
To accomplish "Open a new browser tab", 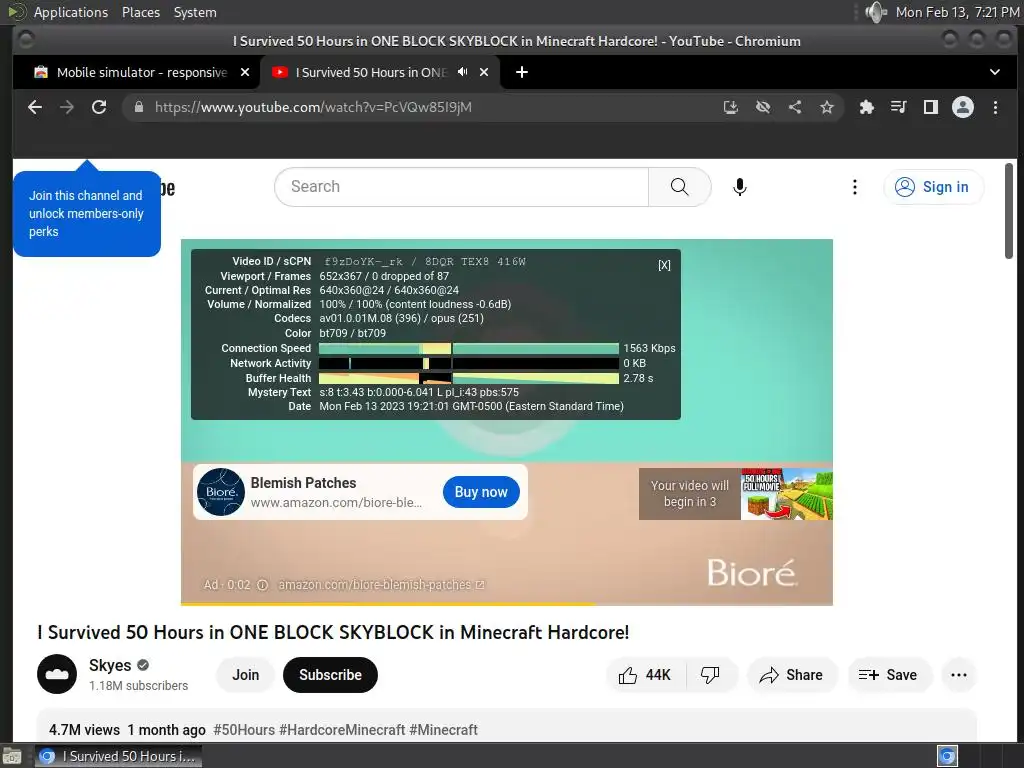I will pyautogui.click(x=522, y=72).
